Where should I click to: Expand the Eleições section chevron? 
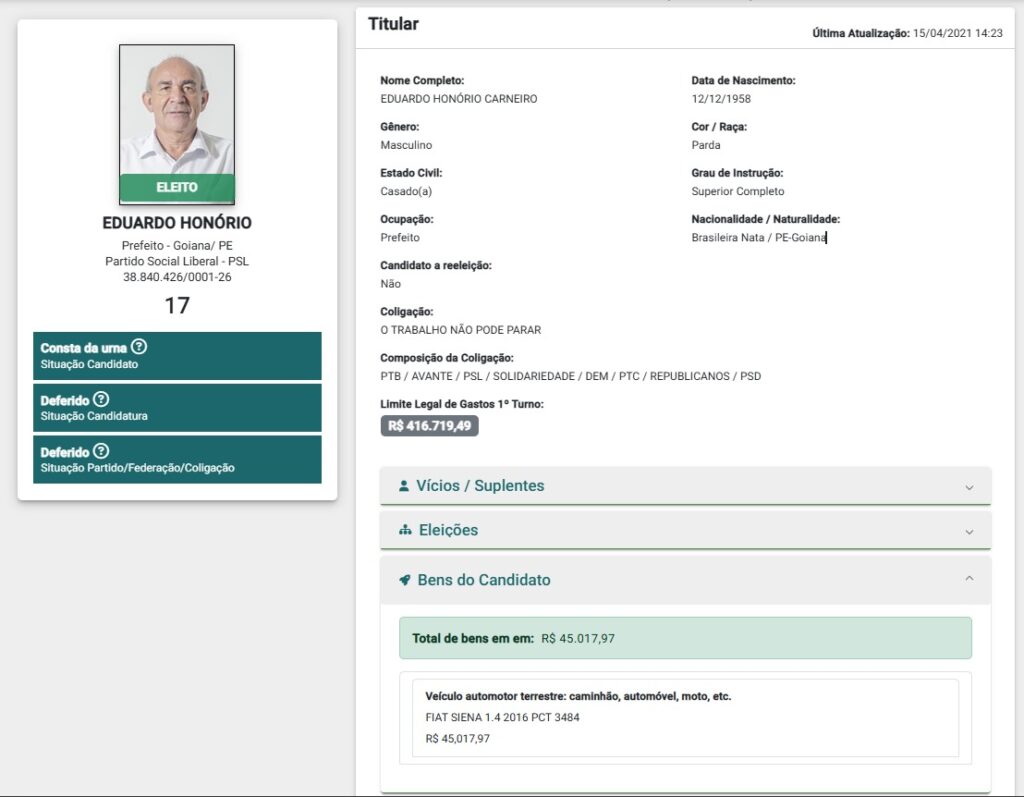point(969,532)
